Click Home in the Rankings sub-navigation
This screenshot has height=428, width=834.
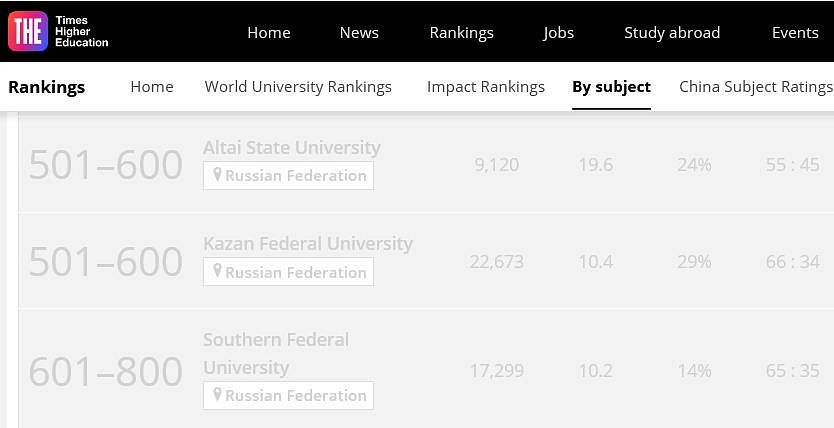[152, 87]
